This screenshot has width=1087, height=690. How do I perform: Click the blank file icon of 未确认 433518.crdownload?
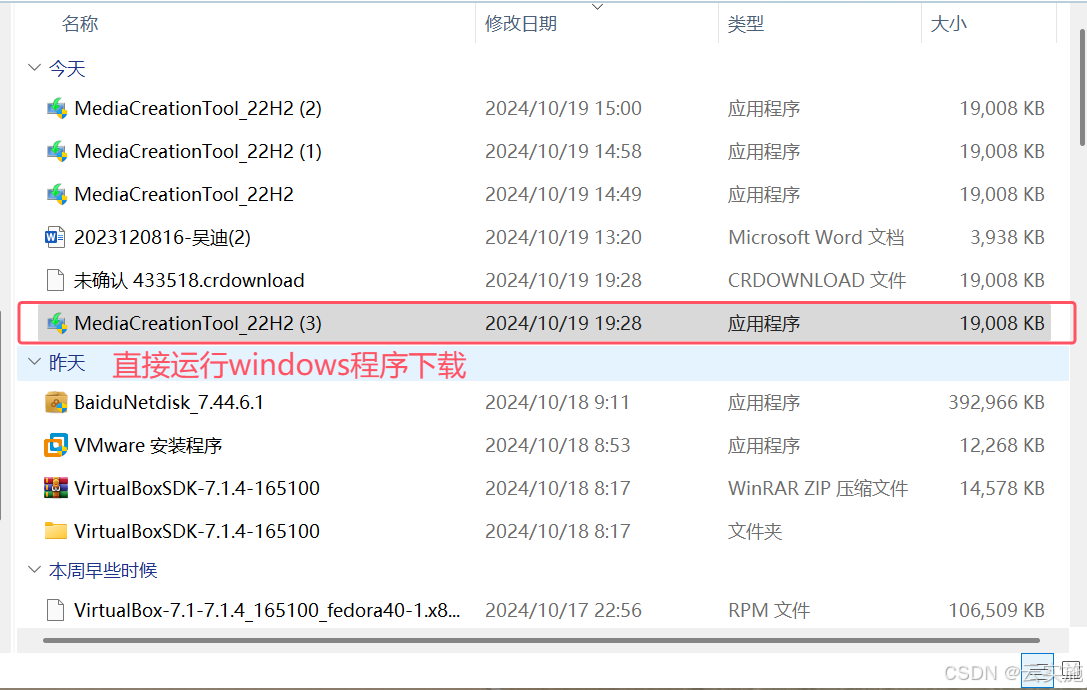coord(55,280)
